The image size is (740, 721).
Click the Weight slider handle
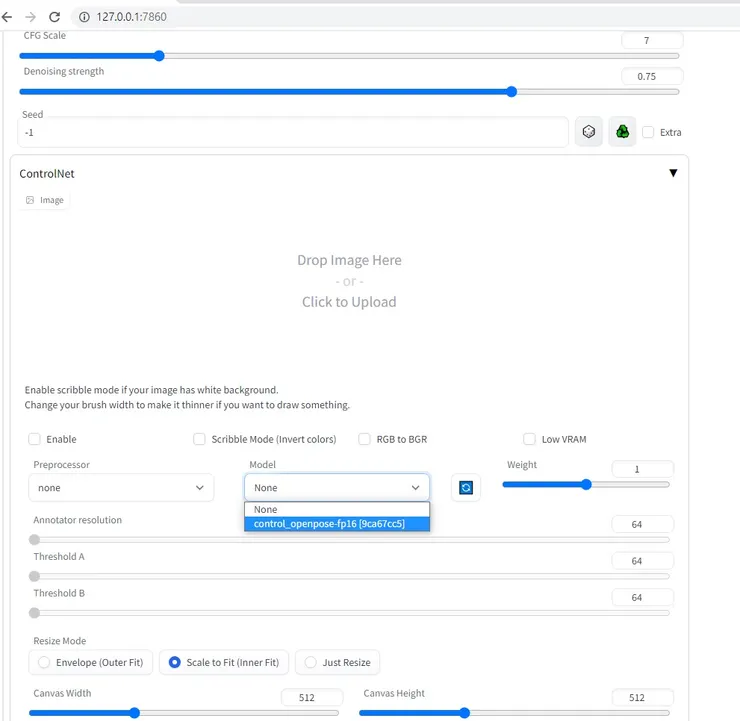coord(586,485)
